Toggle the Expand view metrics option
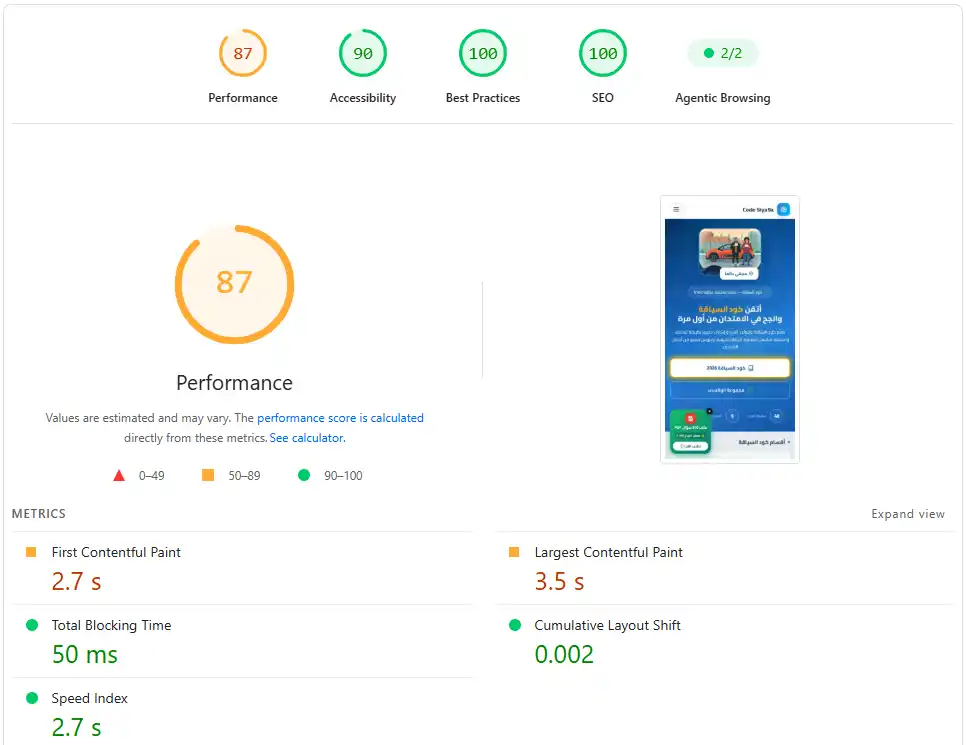 907,514
